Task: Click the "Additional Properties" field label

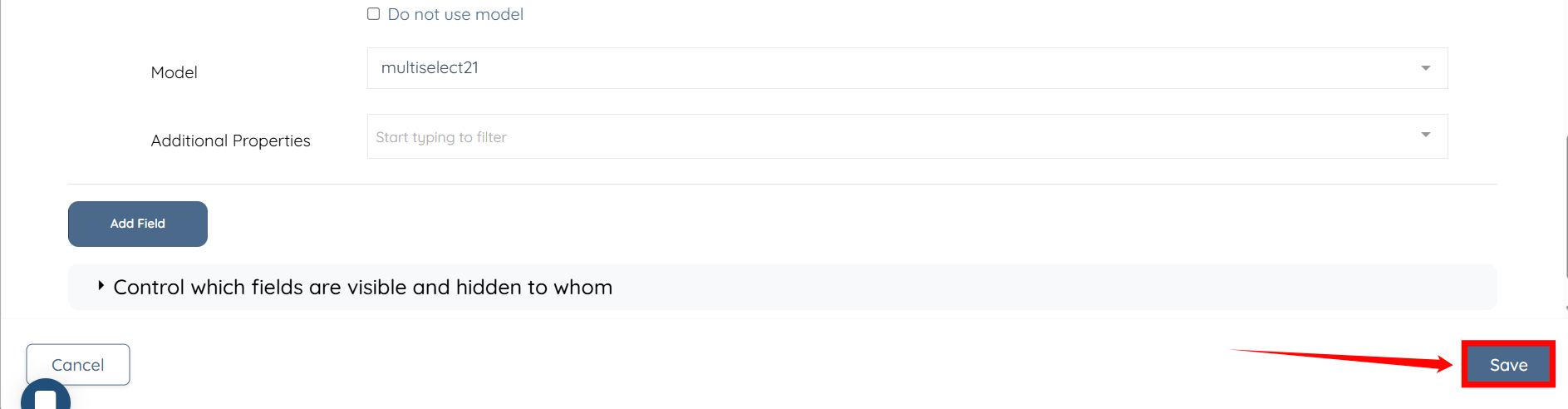Action: pyautogui.click(x=230, y=140)
